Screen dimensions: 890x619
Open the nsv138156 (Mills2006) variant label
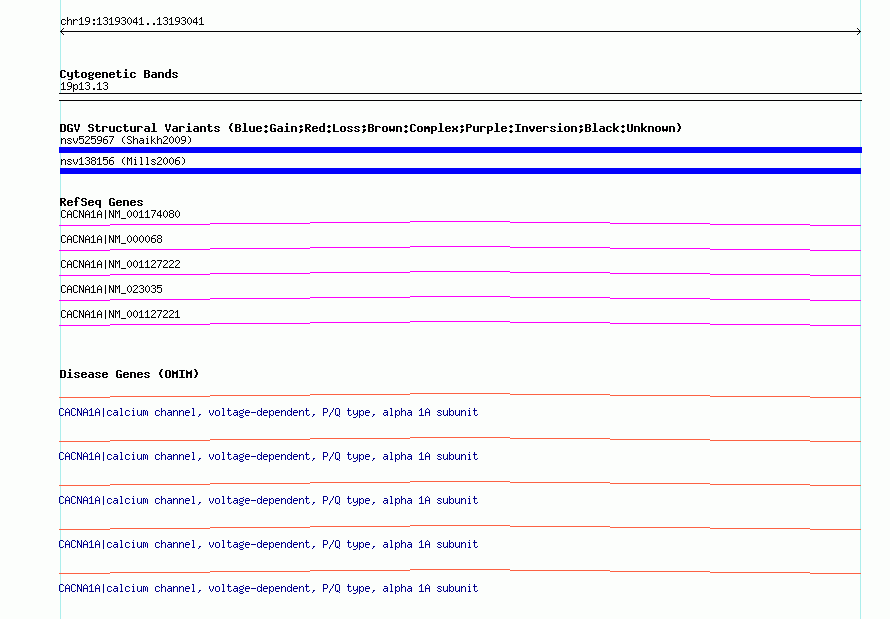click(123, 161)
